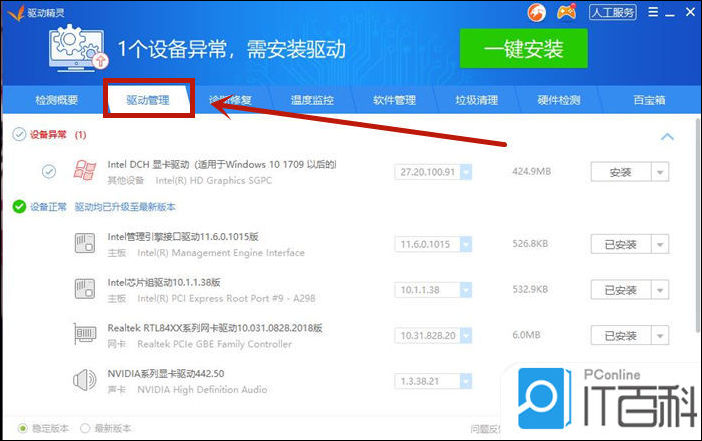Open the hamburger main menu

[653, 12]
